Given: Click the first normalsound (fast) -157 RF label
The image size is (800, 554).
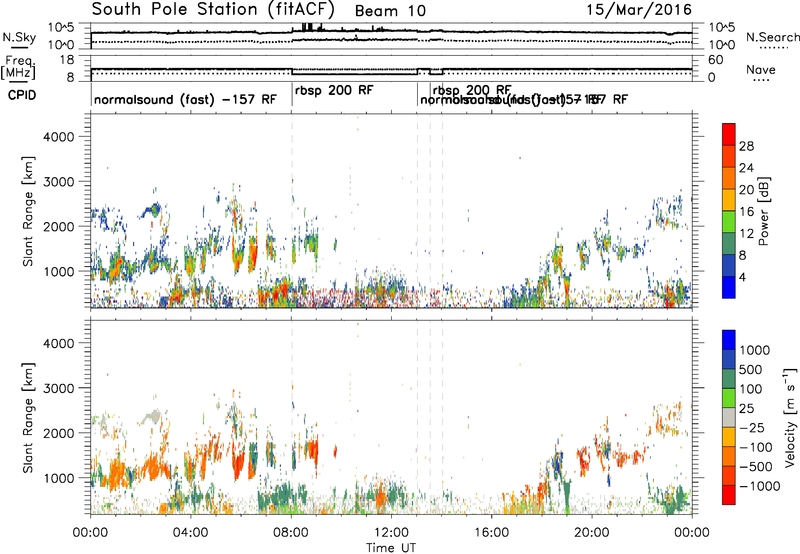Looking at the screenshot, I should pos(185,99).
